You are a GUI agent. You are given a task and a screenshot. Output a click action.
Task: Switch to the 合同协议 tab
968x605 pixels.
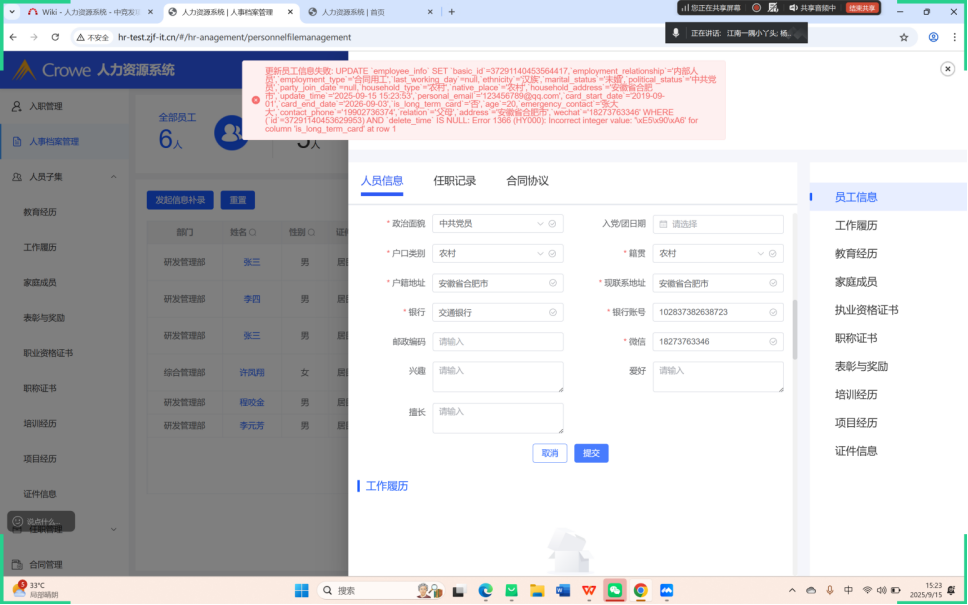pyautogui.click(x=527, y=181)
